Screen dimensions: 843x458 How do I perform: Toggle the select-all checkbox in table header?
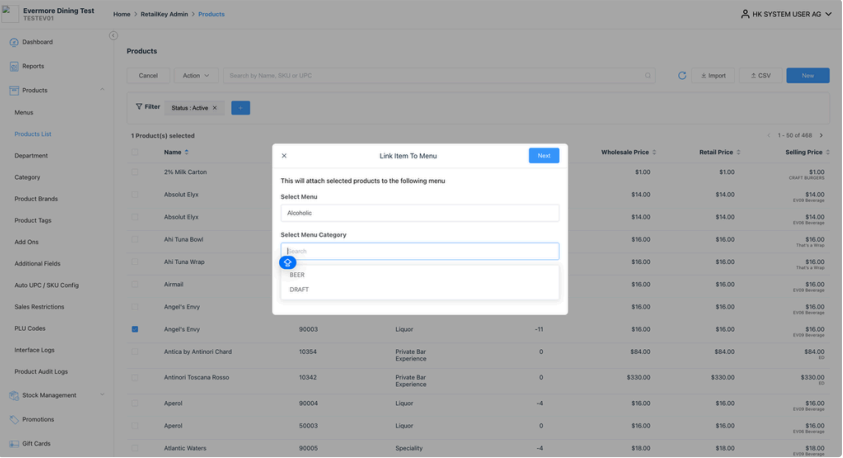135,152
